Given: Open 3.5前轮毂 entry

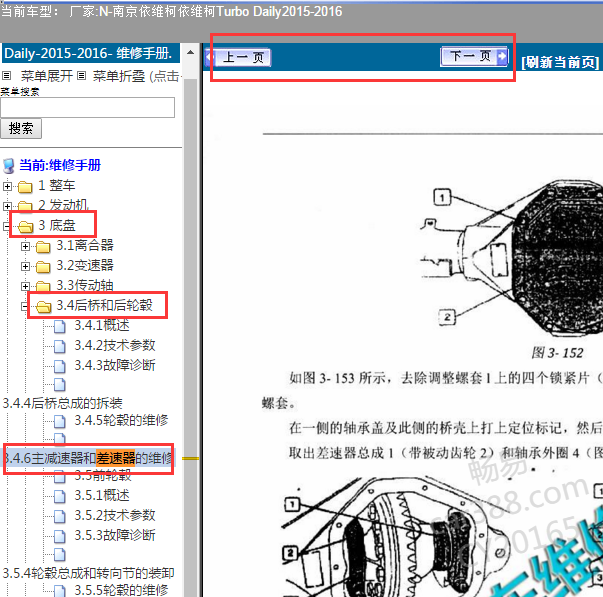Looking at the screenshot, I should (103, 476).
